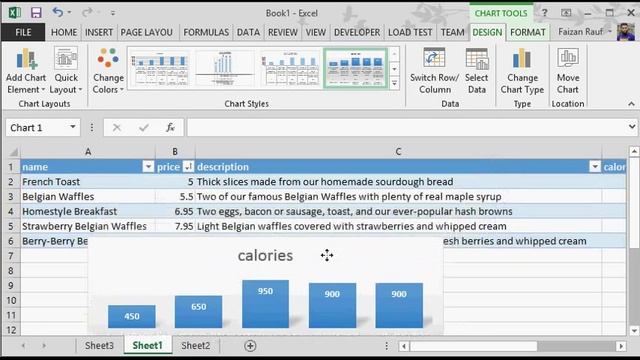Open the Quick Layout gallery
The width and height of the screenshot is (640, 360).
(66, 71)
